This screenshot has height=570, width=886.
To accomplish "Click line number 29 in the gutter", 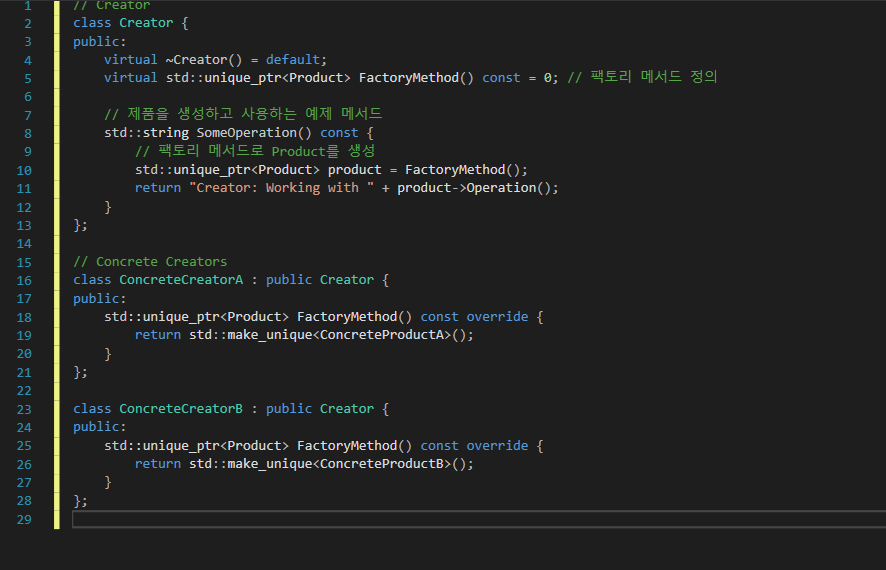I will click(24, 520).
